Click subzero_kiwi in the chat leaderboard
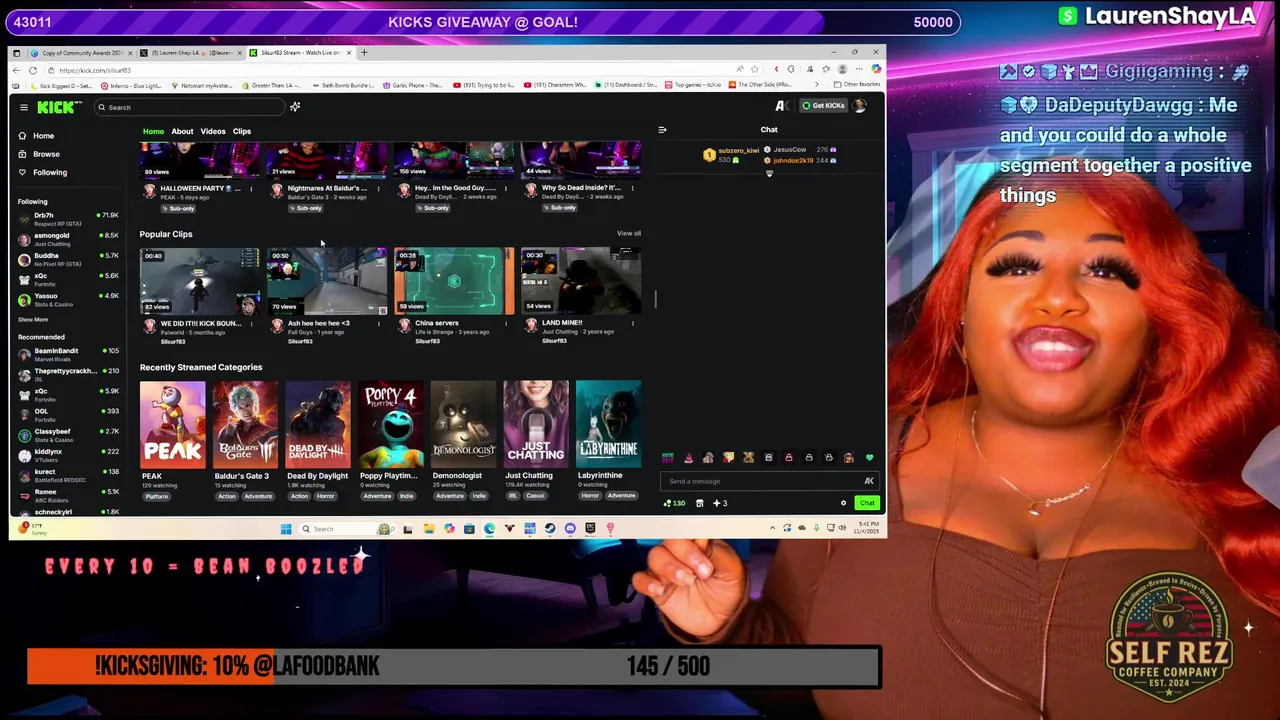The width and height of the screenshot is (1280, 720). [x=738, y=151]
